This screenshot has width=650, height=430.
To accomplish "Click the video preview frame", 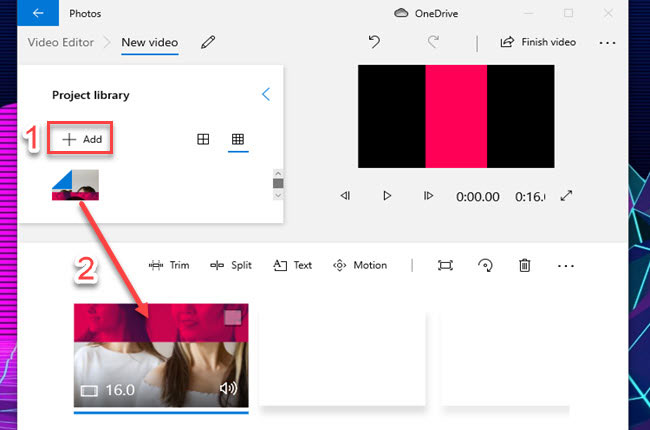I will point(456,117).
